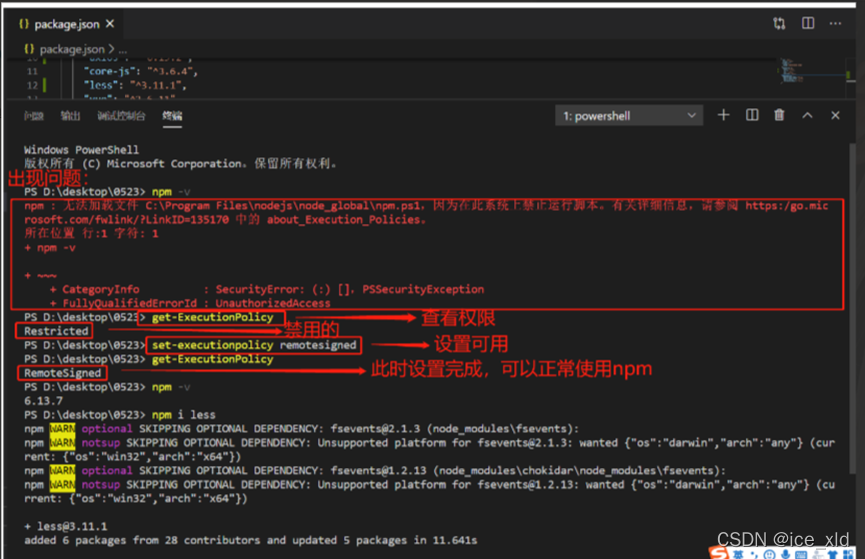Click the "core-js": "^3.6.4" line
This screenshot has height=559, width=865.
[x=141, y=71]
